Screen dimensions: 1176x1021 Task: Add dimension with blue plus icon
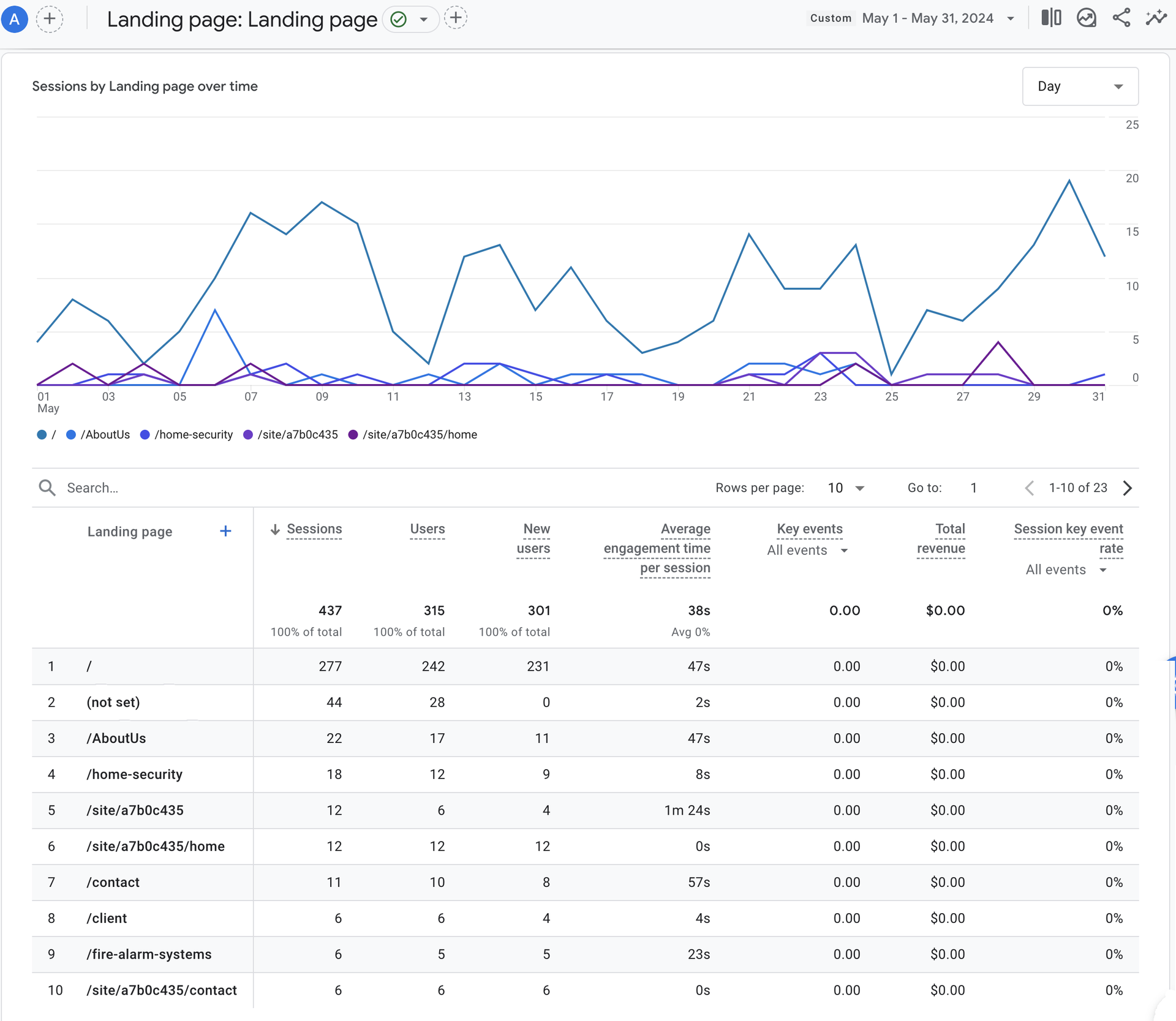tap(225, 531)
